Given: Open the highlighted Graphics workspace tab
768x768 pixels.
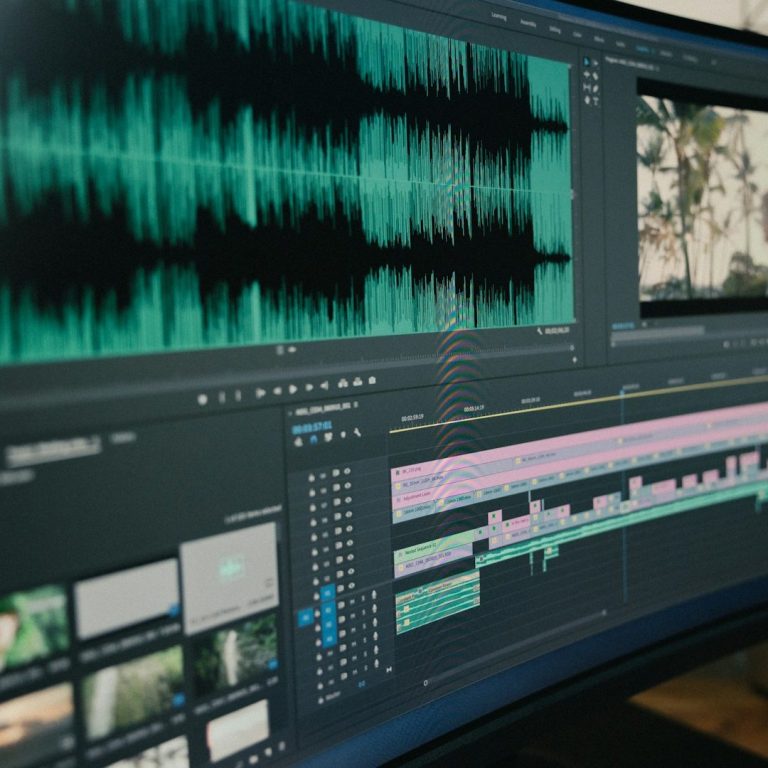Looking at the screenshot, I should [x=642, y=48].
